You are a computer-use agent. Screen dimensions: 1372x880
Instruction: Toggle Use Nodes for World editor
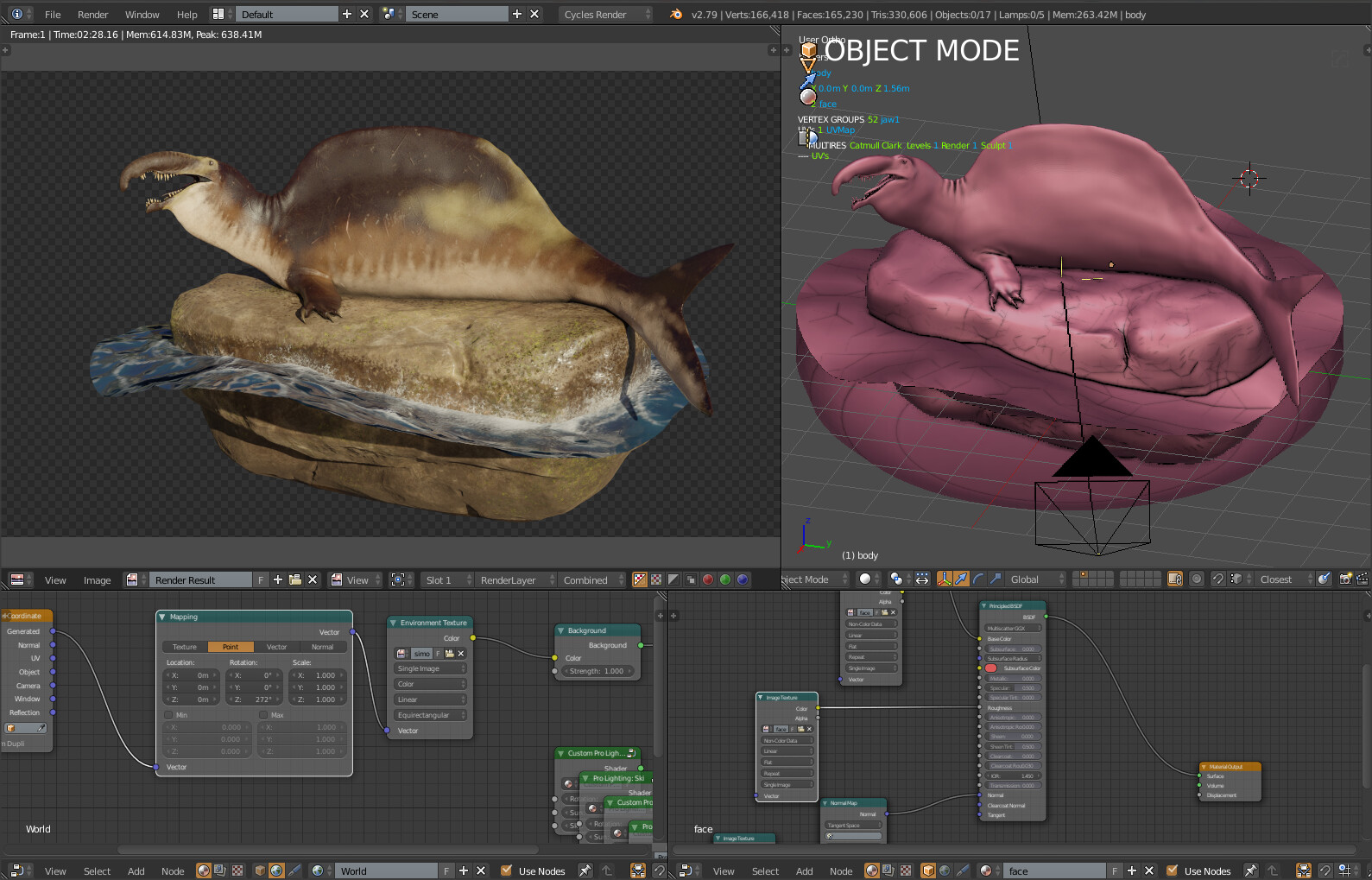pyautogui.click(x=507, y=871)
